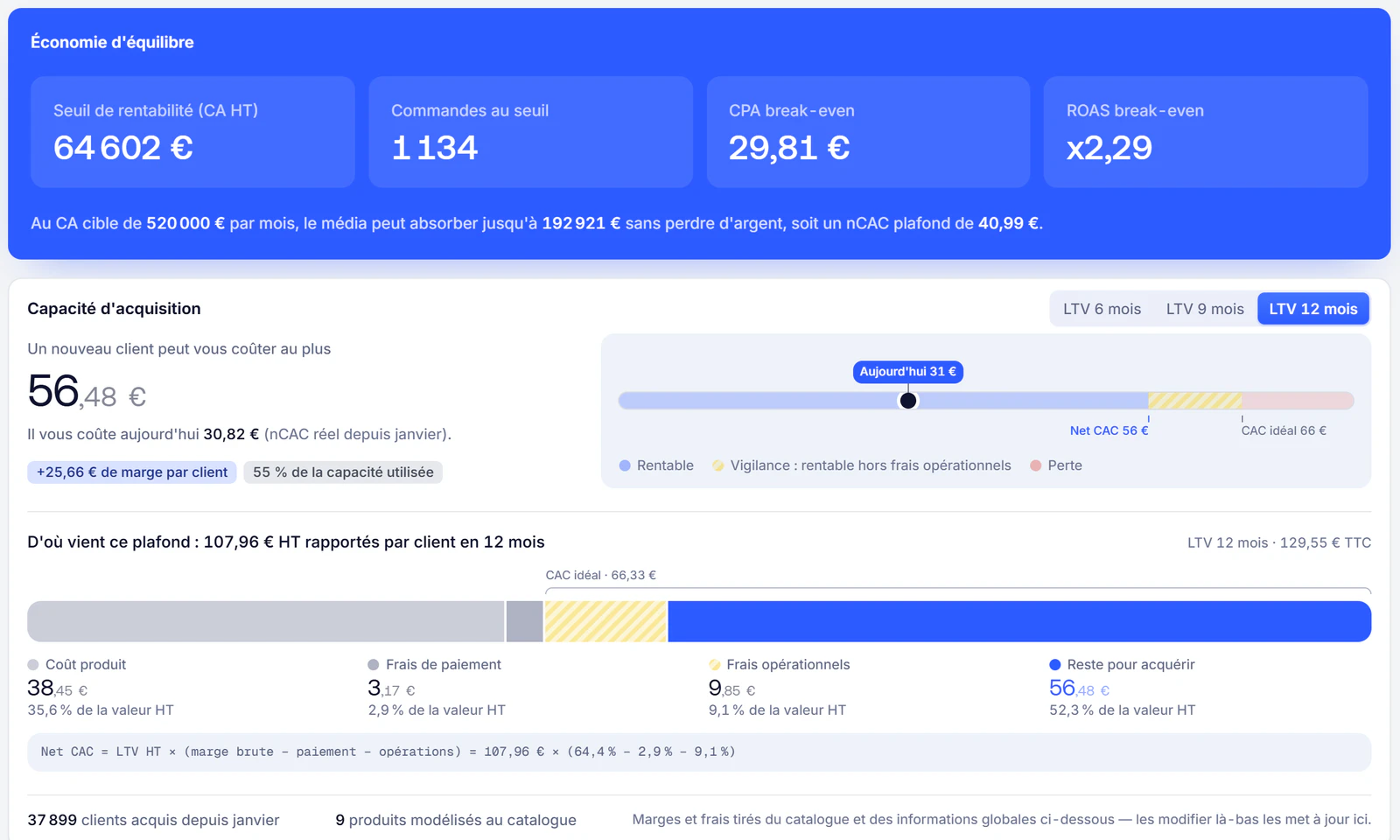The image size is (1400, 840).
Task: Open the ROAS break-even card
Action: [x=1206, y=132]
